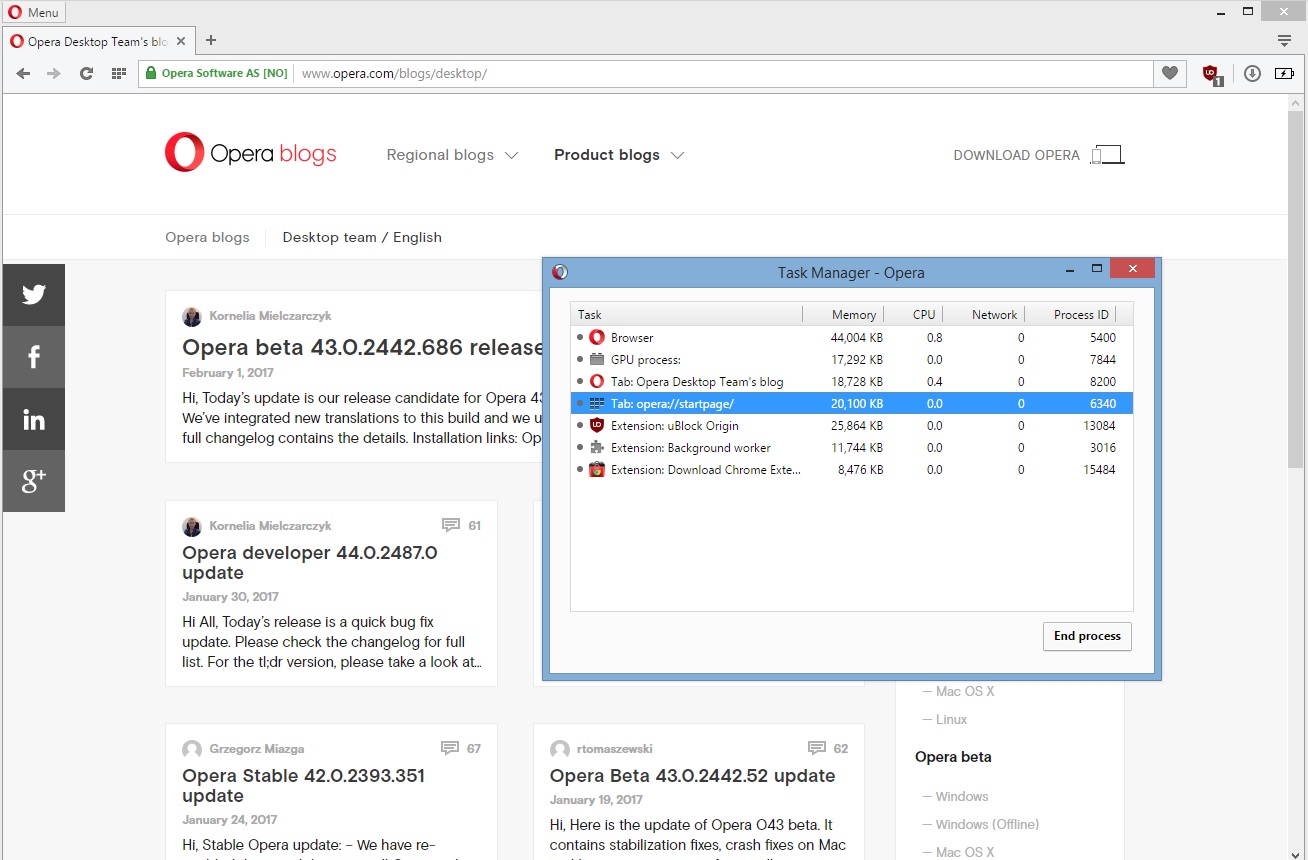The height and width of the screenshot is (860, 1308).
Task: Open Desktop team / English breadcrumb
Action: pyautogui.click(x=362, y=237)
